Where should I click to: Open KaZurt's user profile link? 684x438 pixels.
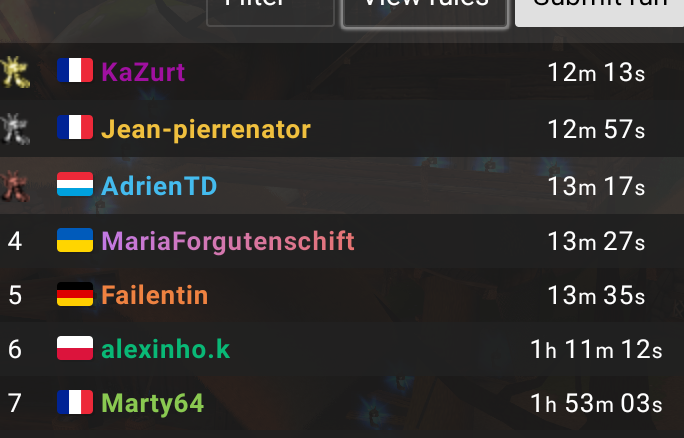(143, 72)
